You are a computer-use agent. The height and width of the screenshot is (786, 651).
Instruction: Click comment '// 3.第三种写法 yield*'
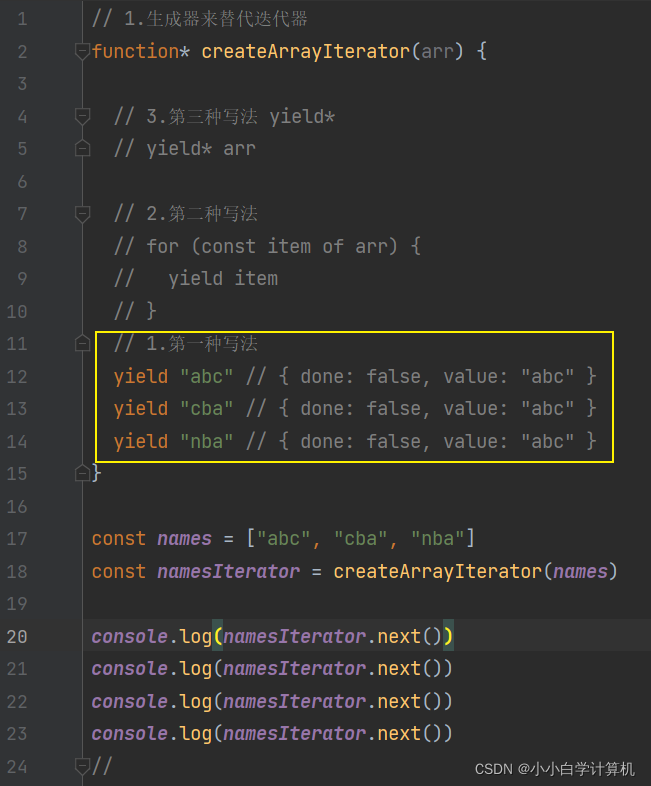pyautogui.click(x=225, y=116)
